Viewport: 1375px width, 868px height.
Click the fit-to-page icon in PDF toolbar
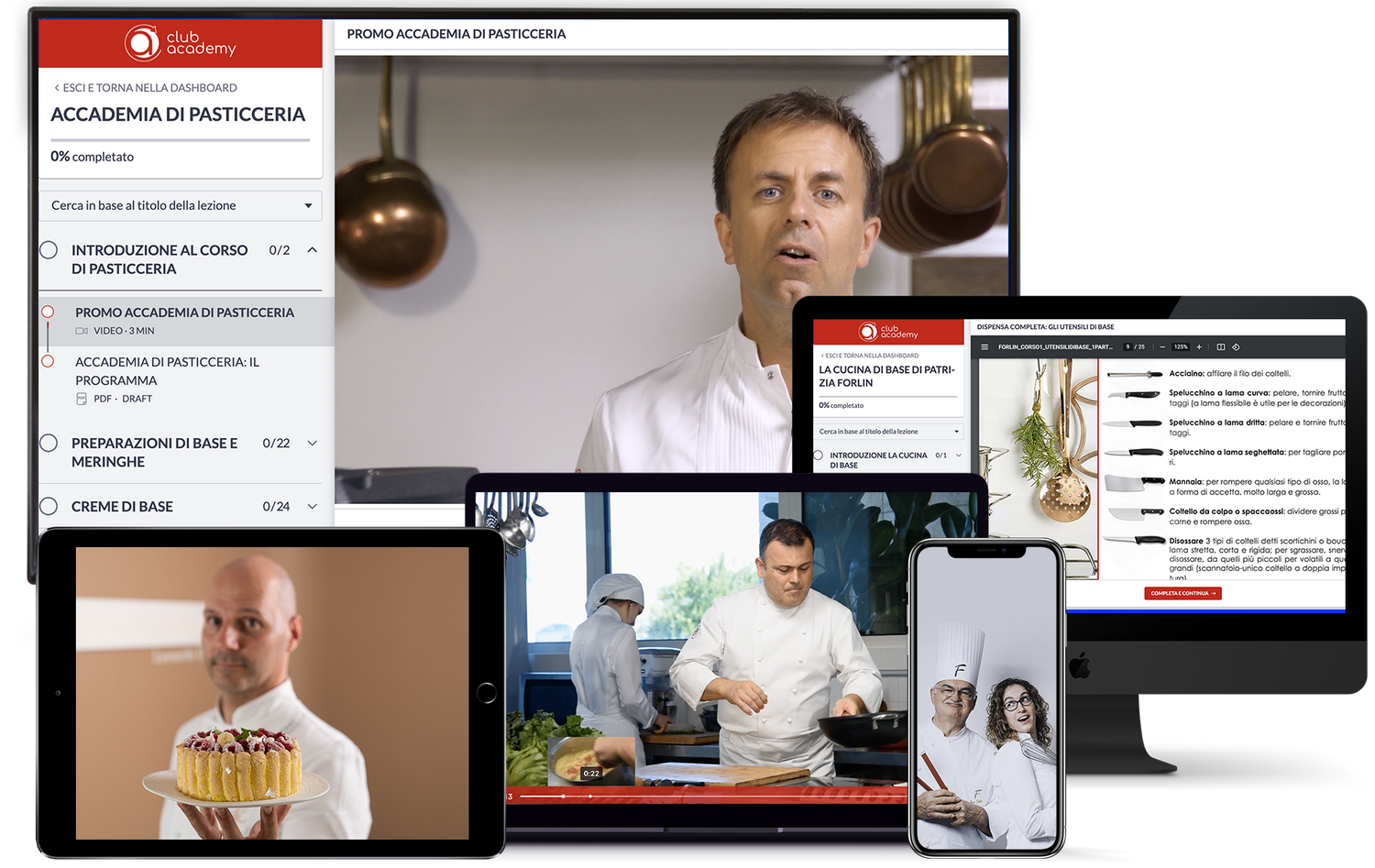pos(1220,347)
